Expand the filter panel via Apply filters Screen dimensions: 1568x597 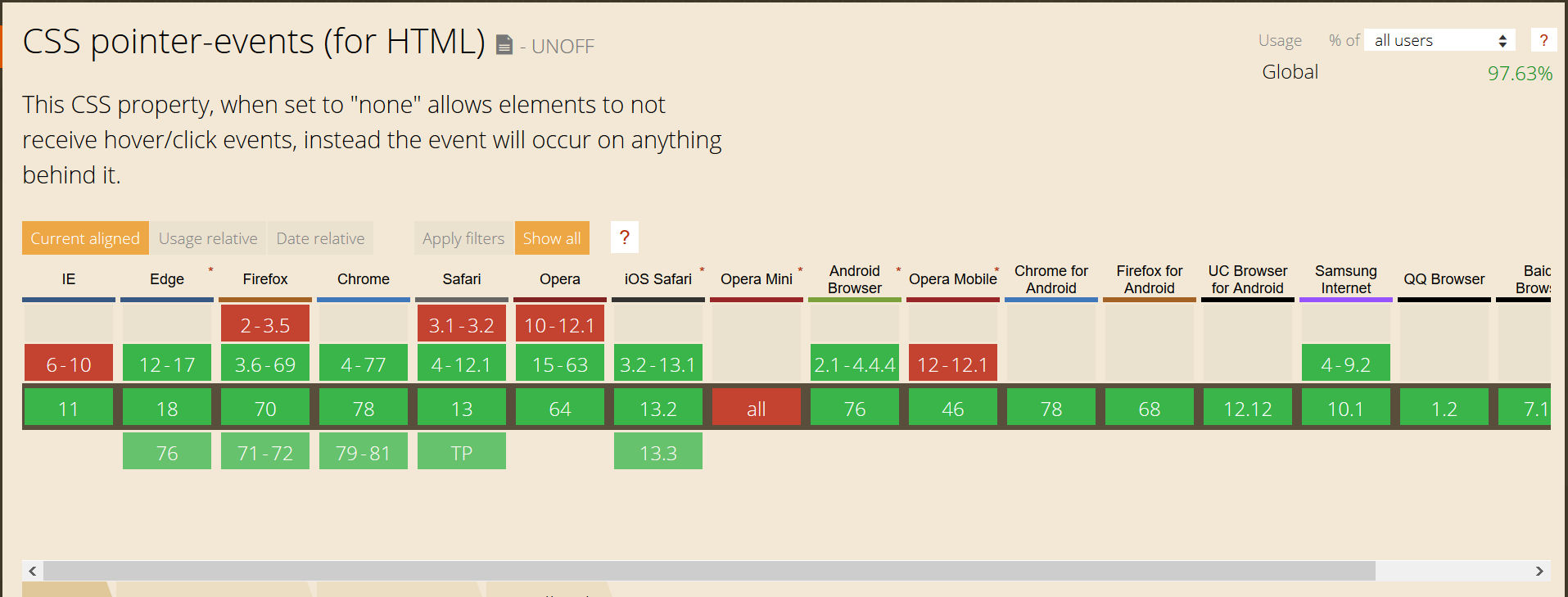463,237
